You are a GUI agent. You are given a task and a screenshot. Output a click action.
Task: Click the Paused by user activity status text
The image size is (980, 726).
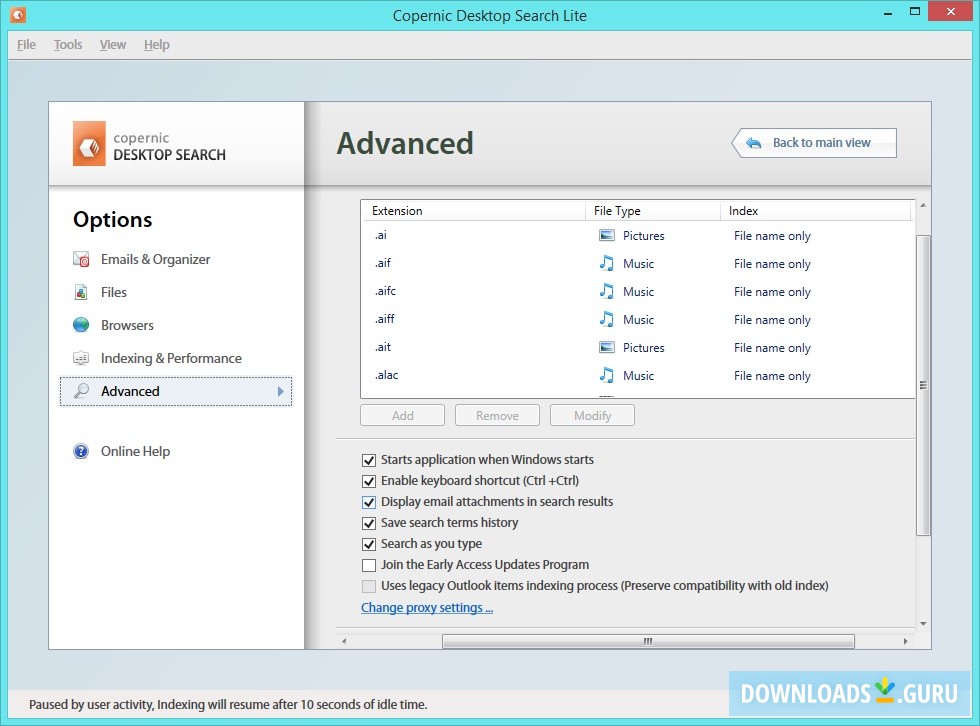[x=228, y=705]
